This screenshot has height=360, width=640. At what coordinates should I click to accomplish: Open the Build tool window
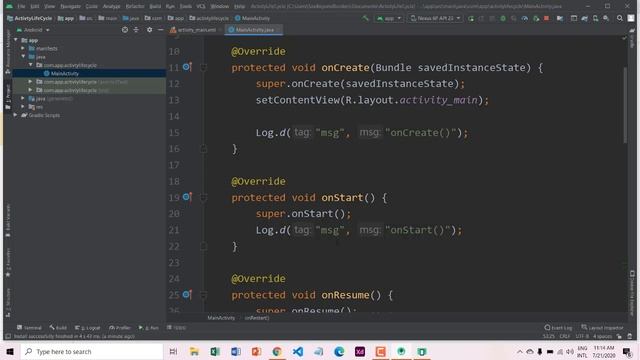point(58,328)
